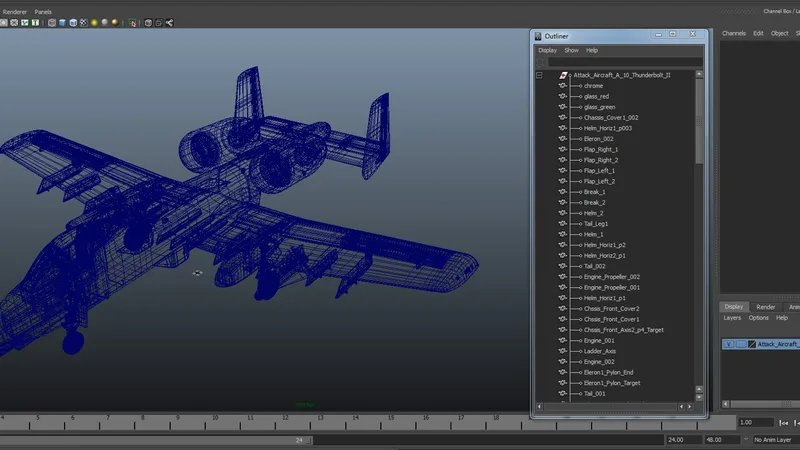Click the outliner vertical scrollbar up arrow
This screenshot has width=800, height=450.
coord(699,74)
